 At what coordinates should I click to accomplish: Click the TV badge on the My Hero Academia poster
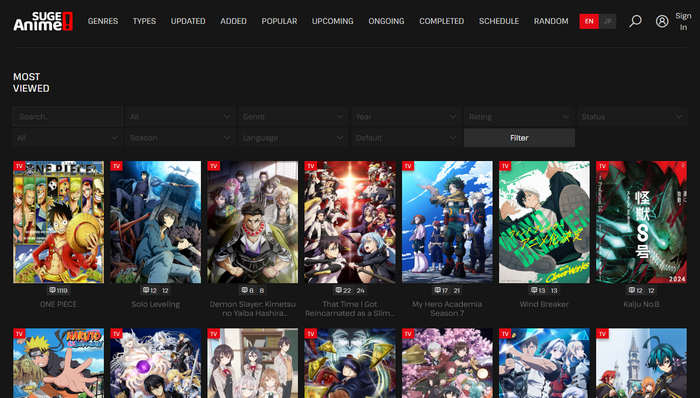pos(408,166)
